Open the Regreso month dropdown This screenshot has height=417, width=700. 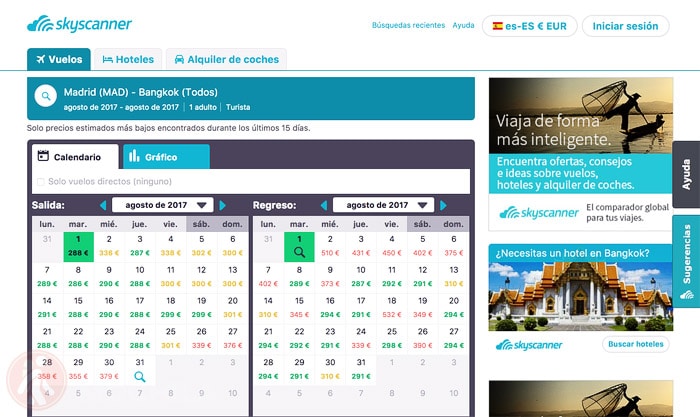tap(383, 205)
